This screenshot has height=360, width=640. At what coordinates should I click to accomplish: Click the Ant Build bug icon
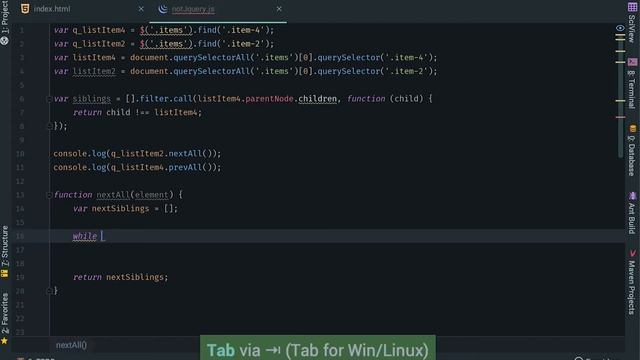coord(633,196)
